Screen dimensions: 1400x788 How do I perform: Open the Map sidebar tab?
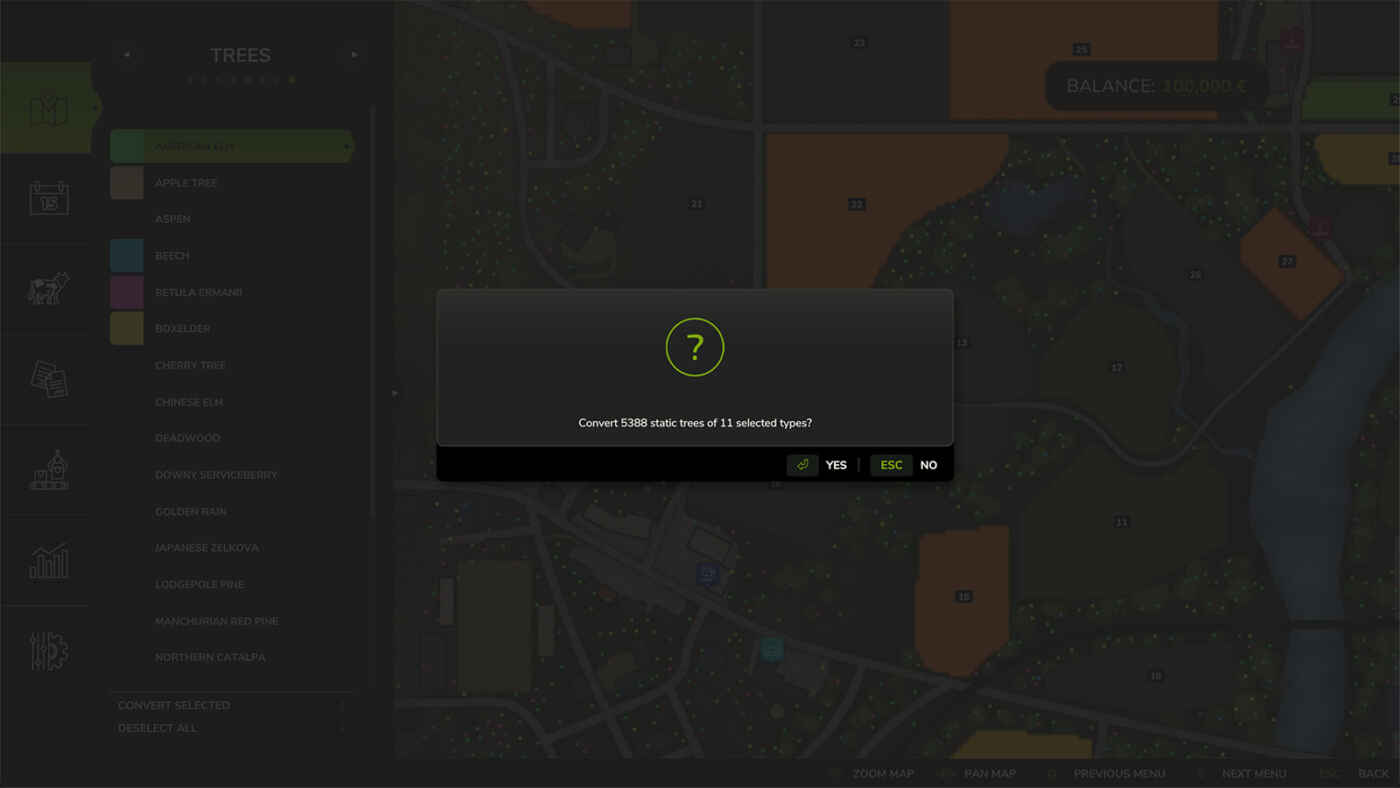click(x=48, y=109)
